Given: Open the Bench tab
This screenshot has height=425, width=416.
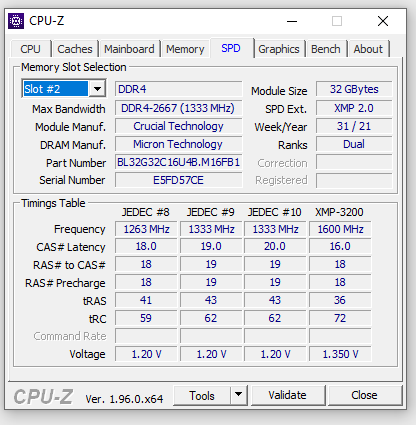Looking at the screenshot, I should point(326,49).
